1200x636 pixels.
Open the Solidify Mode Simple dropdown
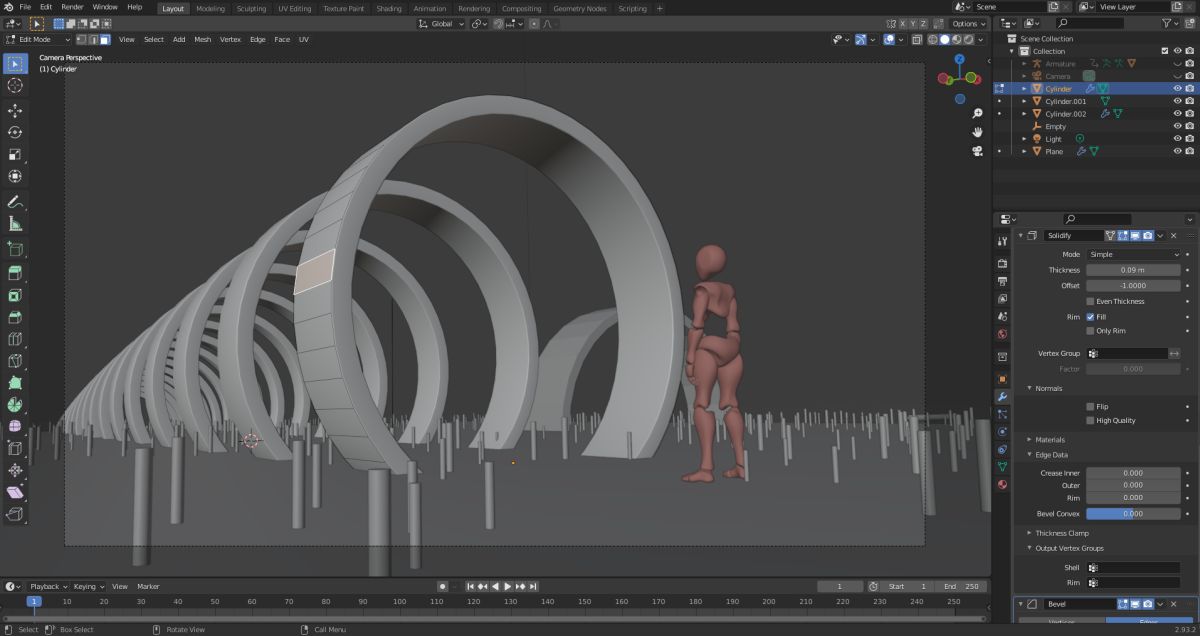click(1133, 255)
